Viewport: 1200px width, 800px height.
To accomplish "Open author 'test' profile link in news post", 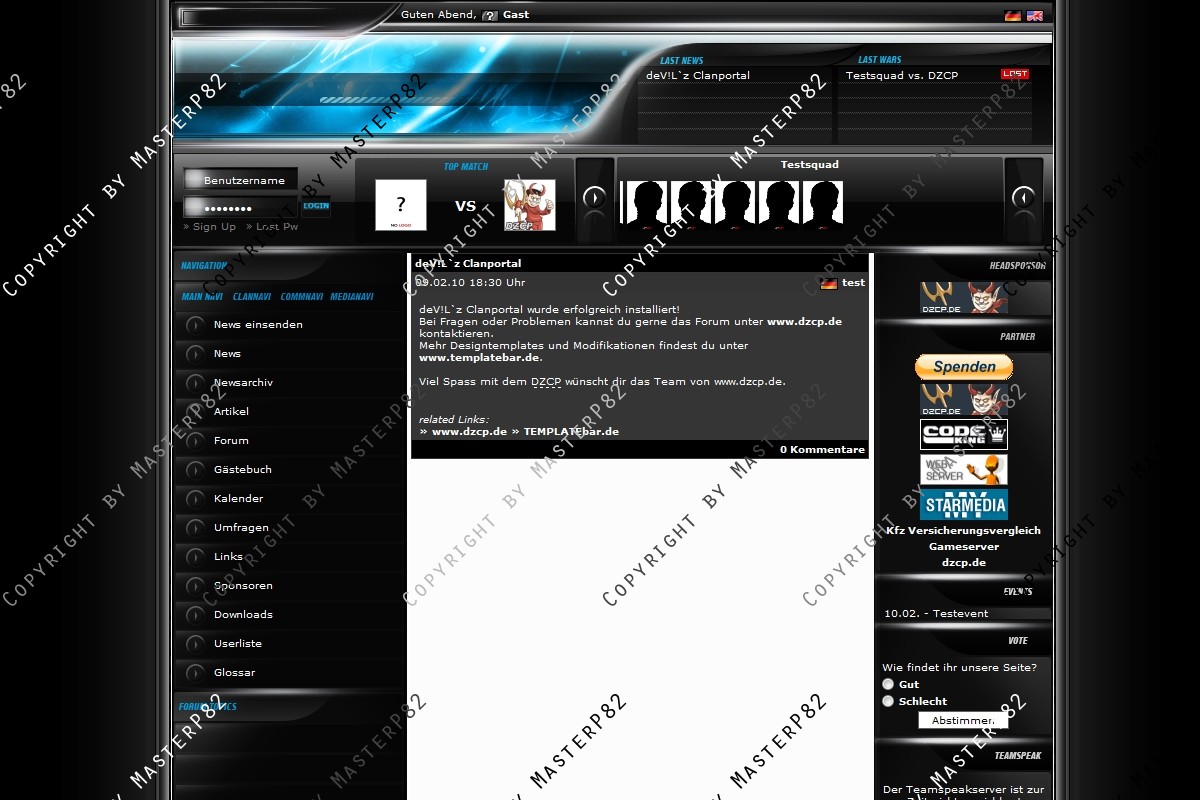I will tap(853, 283).
